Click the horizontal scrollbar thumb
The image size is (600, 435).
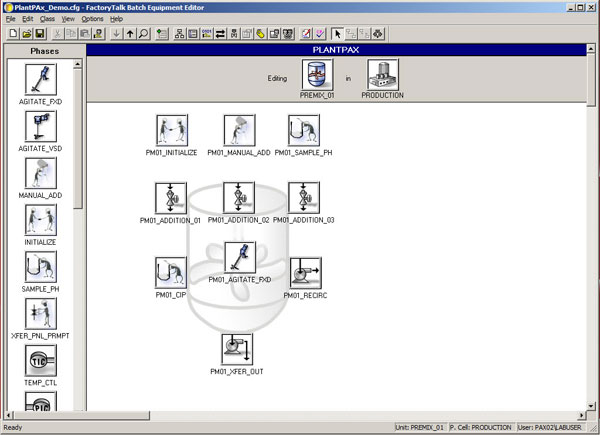pos(82,415)
